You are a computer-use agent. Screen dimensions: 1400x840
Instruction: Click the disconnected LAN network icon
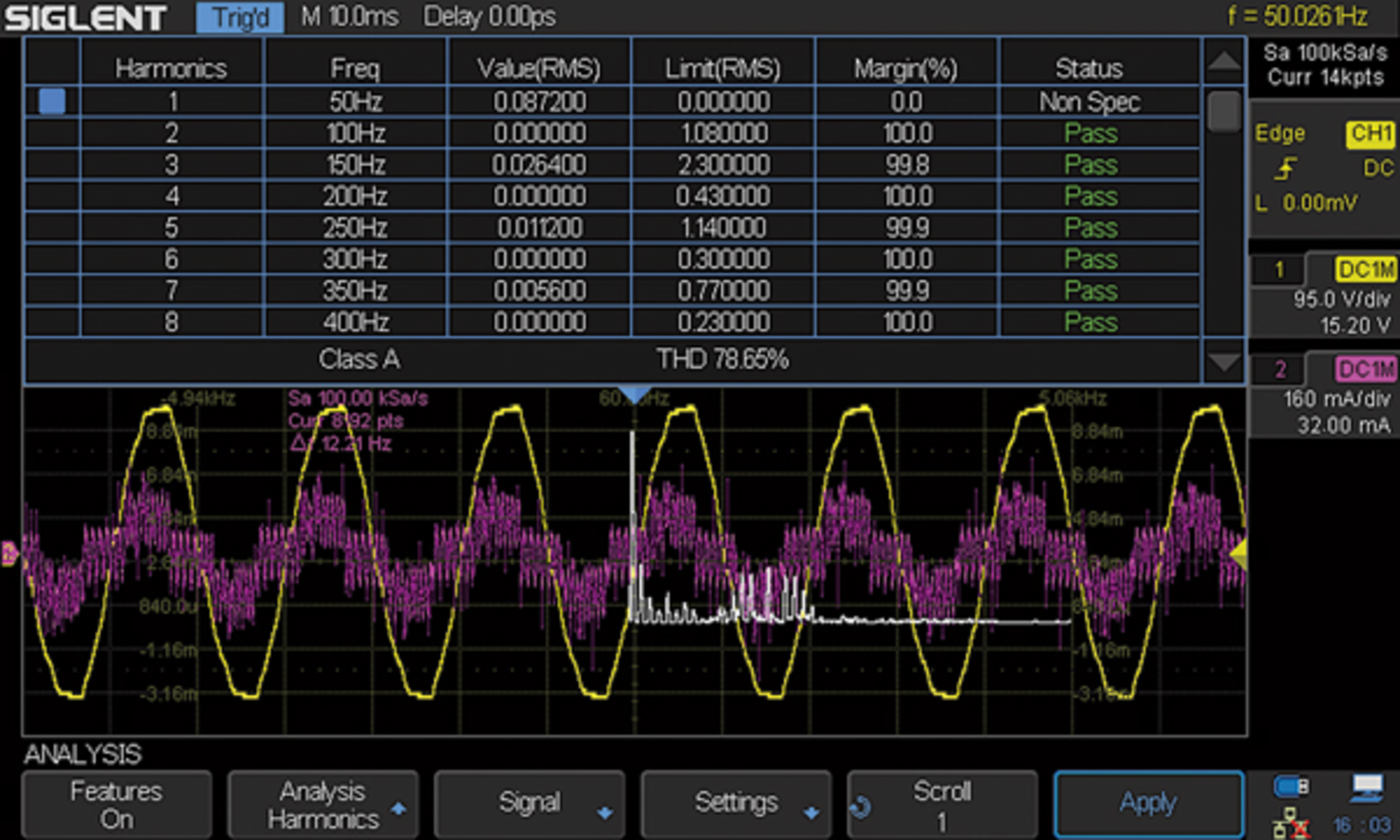click(x=1291, y=824)
